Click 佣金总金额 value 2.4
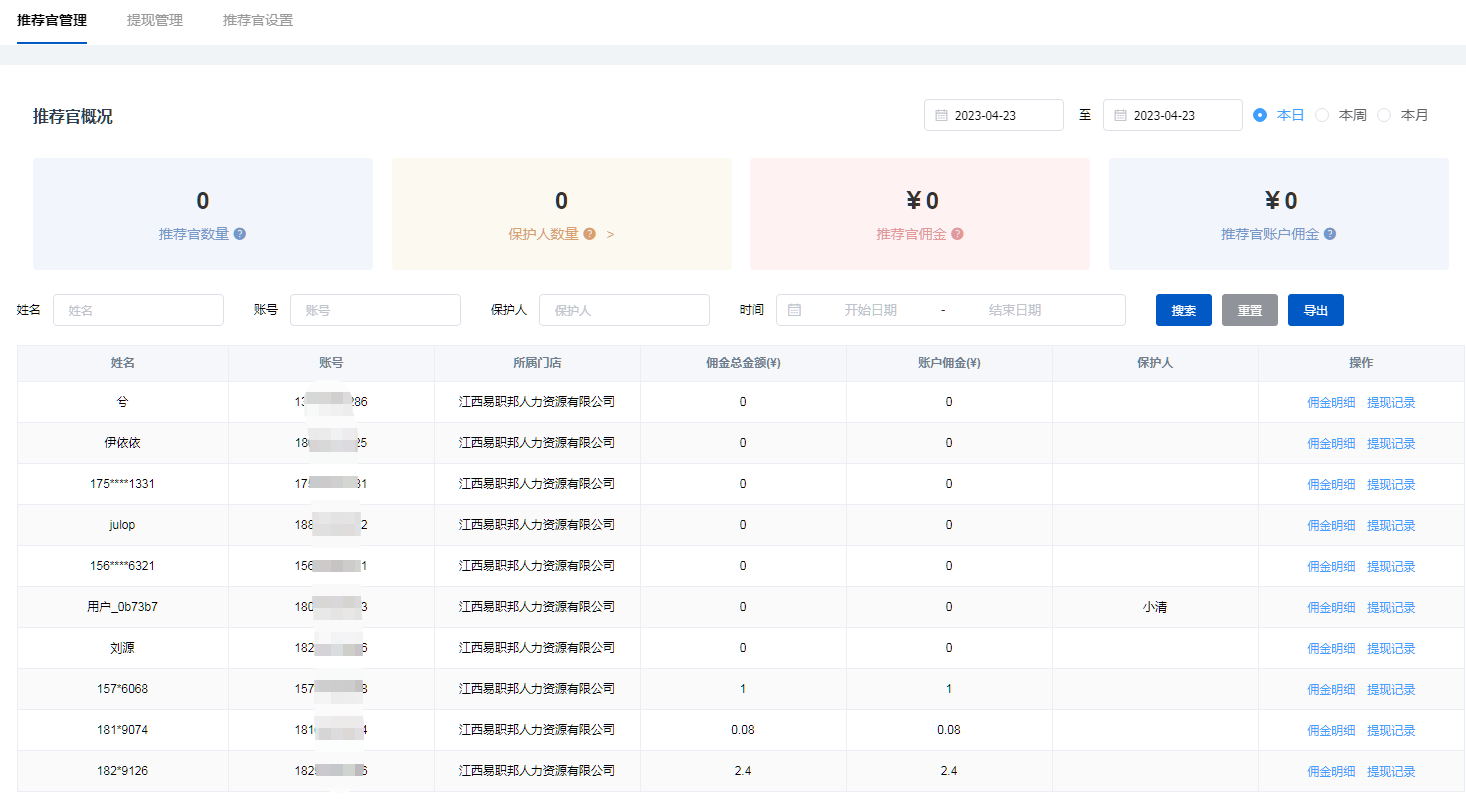The width and height of the screenshot is (1466, 807). pyautogui.click(x=743, y=771)
